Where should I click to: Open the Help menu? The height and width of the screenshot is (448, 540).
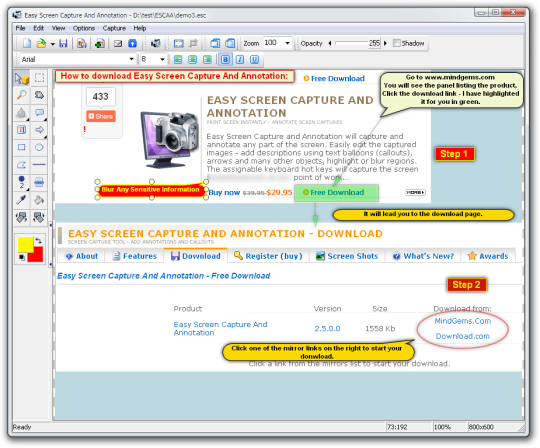click(139, 28)
